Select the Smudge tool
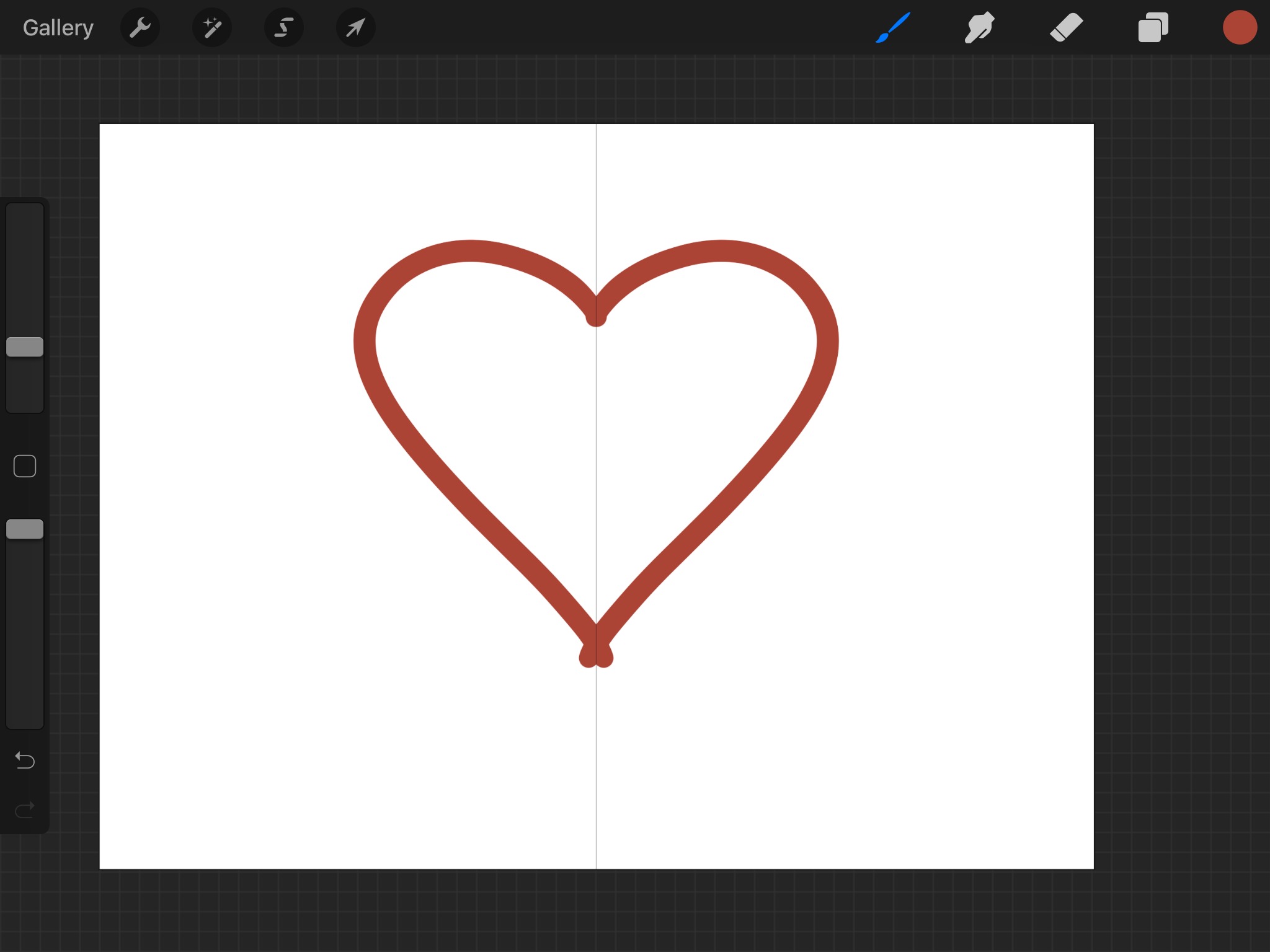 click(x=979, y=28)
